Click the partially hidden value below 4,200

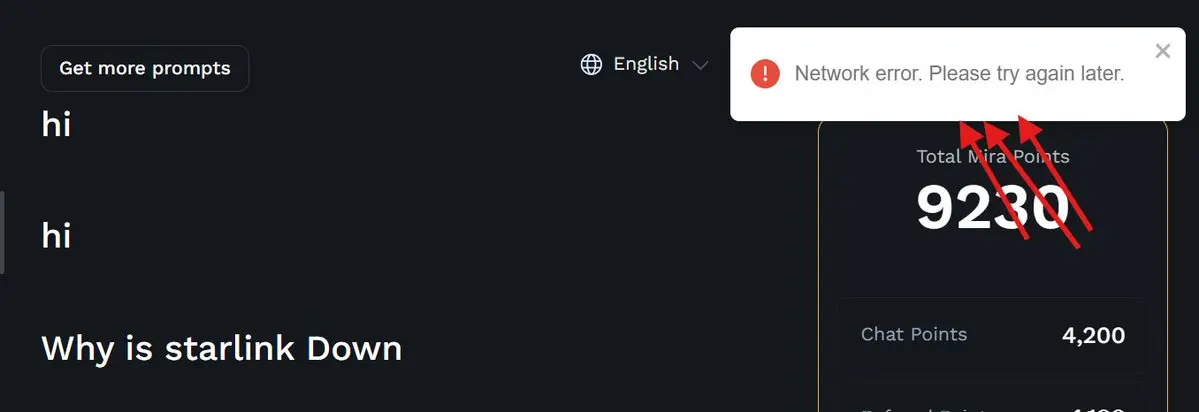1093,409
